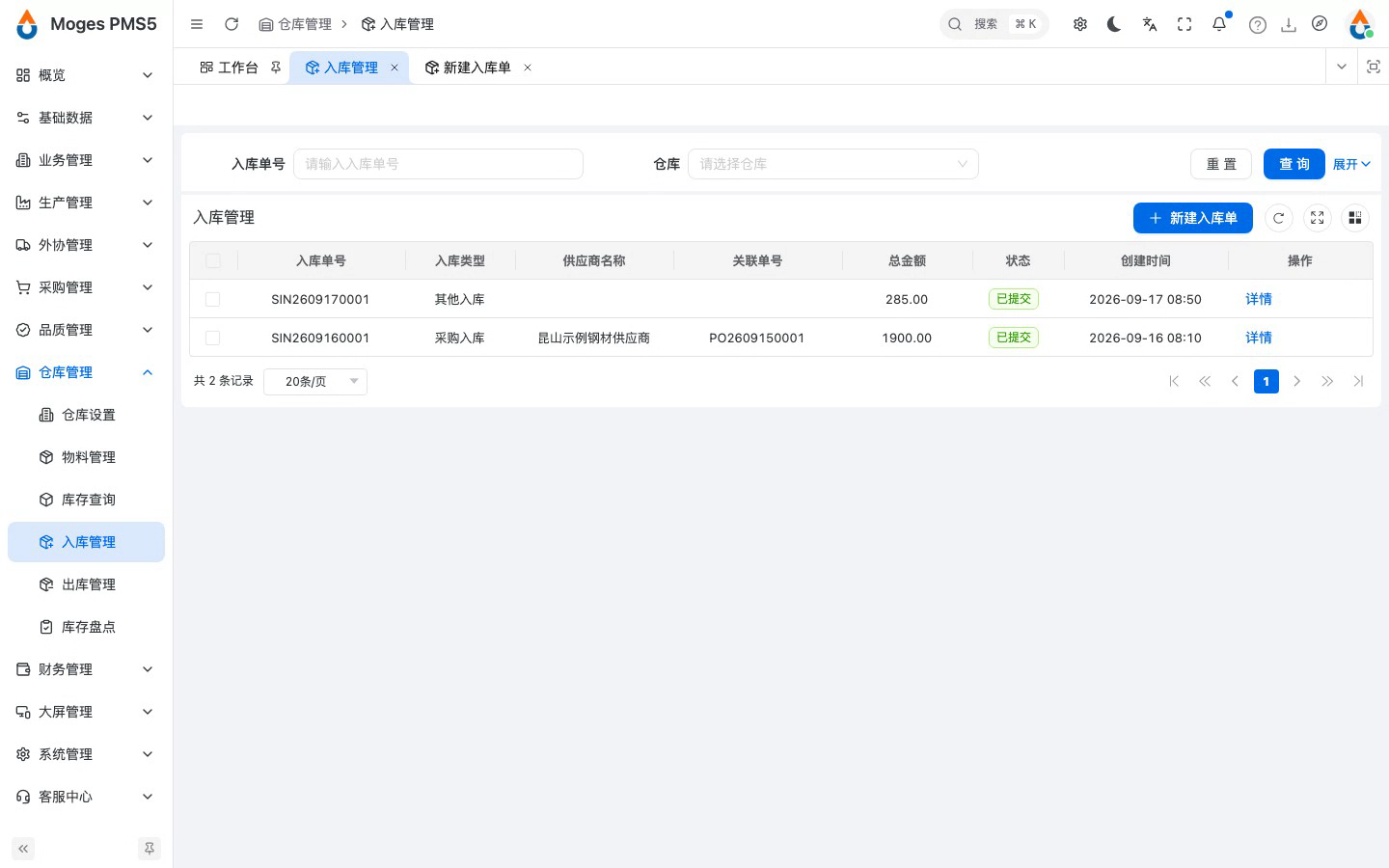
Task: Close the 入库管理 tab
Action: (x=395, y=68)
